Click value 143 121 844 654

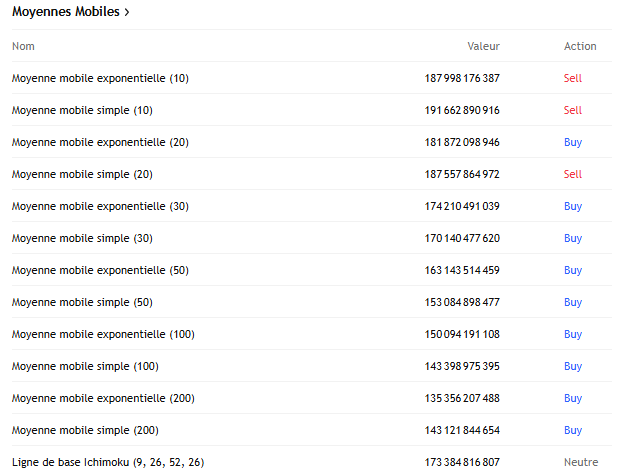click(x=462, y=430)
